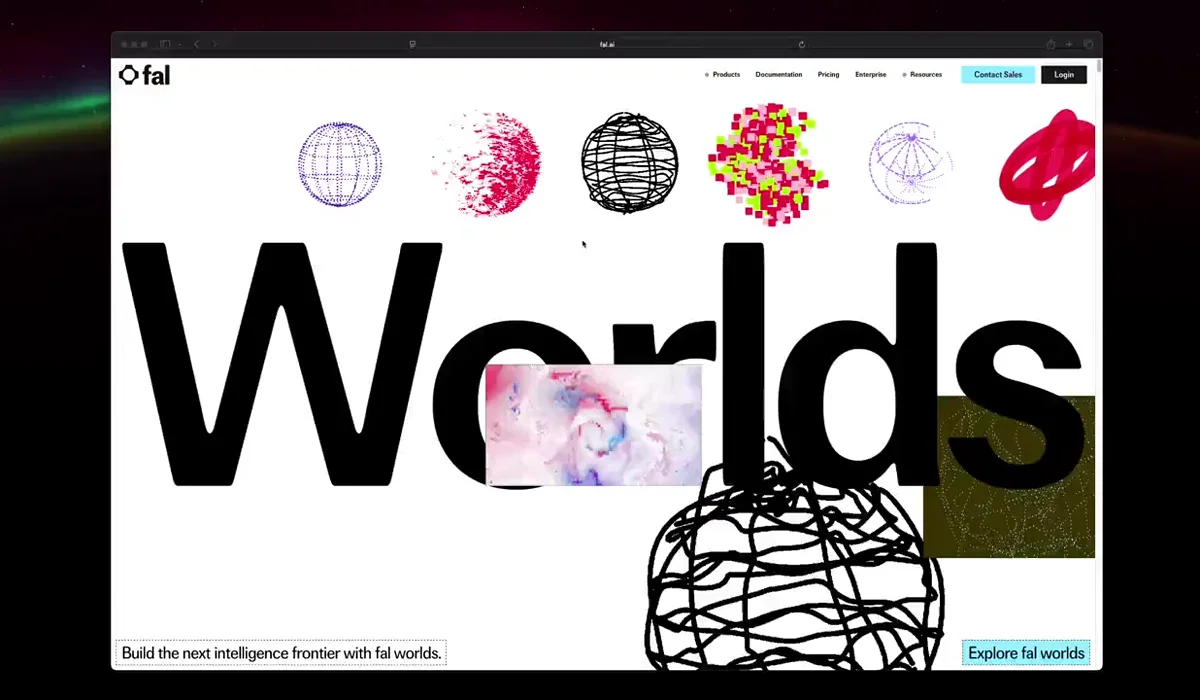The width and height of the screenshot is (1200, 700).
Task: Expand the Resources menu
Action: click(922, 75)
